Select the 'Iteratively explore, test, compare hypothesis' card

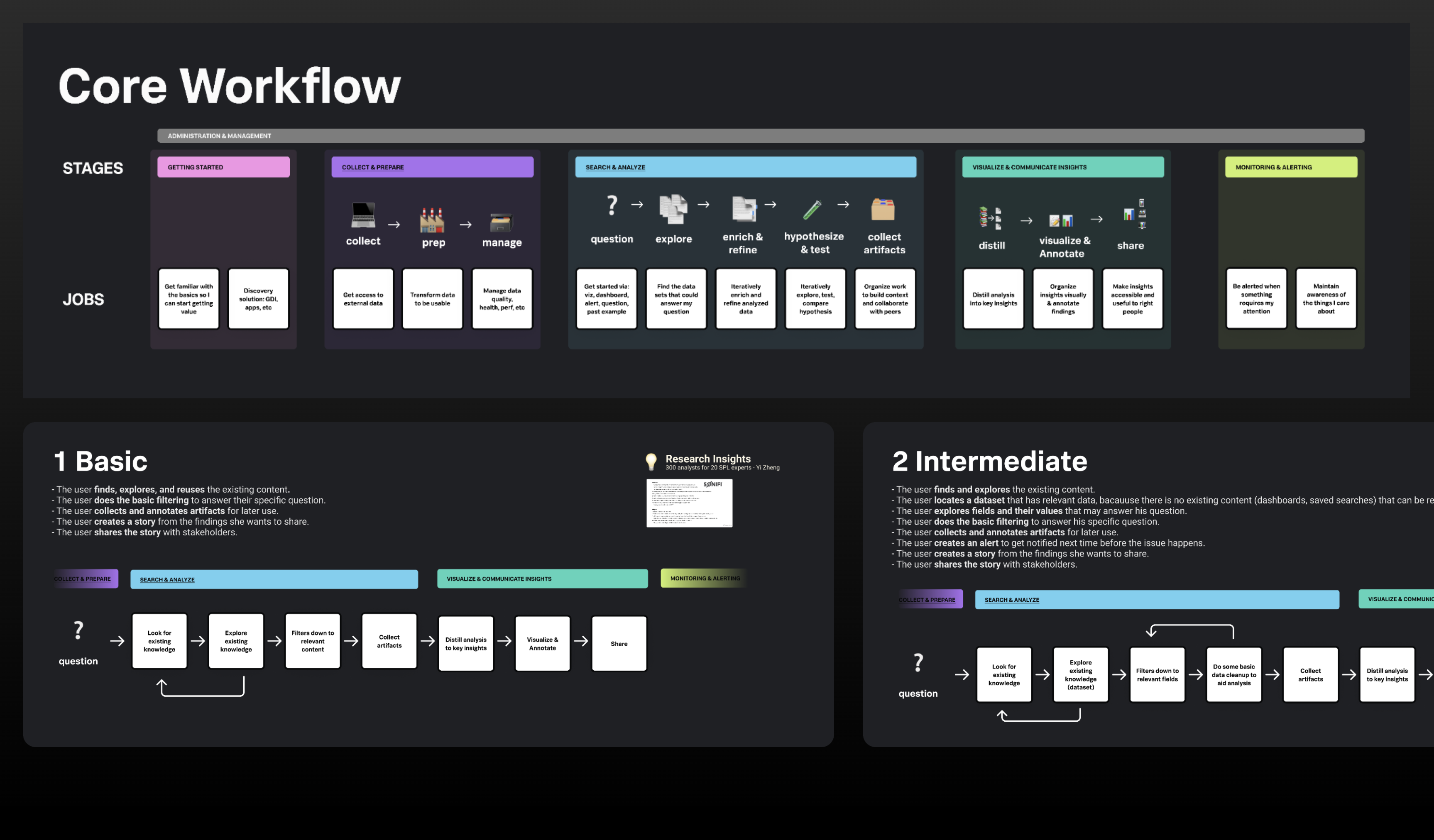815,299
